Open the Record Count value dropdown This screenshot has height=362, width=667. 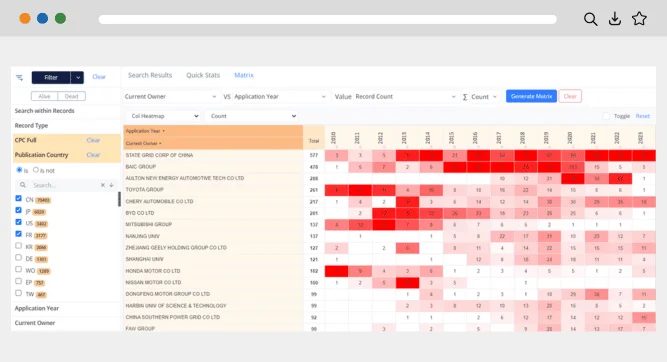click(x=405, y=97)
